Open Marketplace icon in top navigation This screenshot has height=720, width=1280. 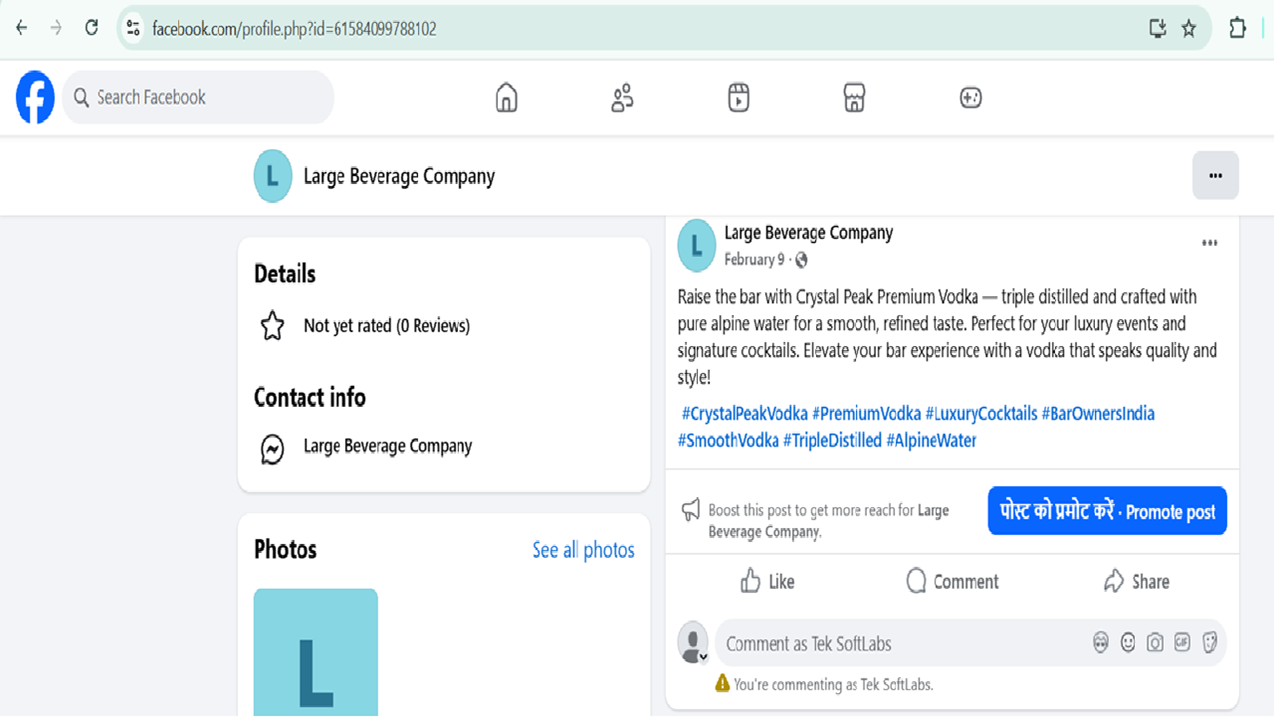pyautogui.click(x=854, y=97)
